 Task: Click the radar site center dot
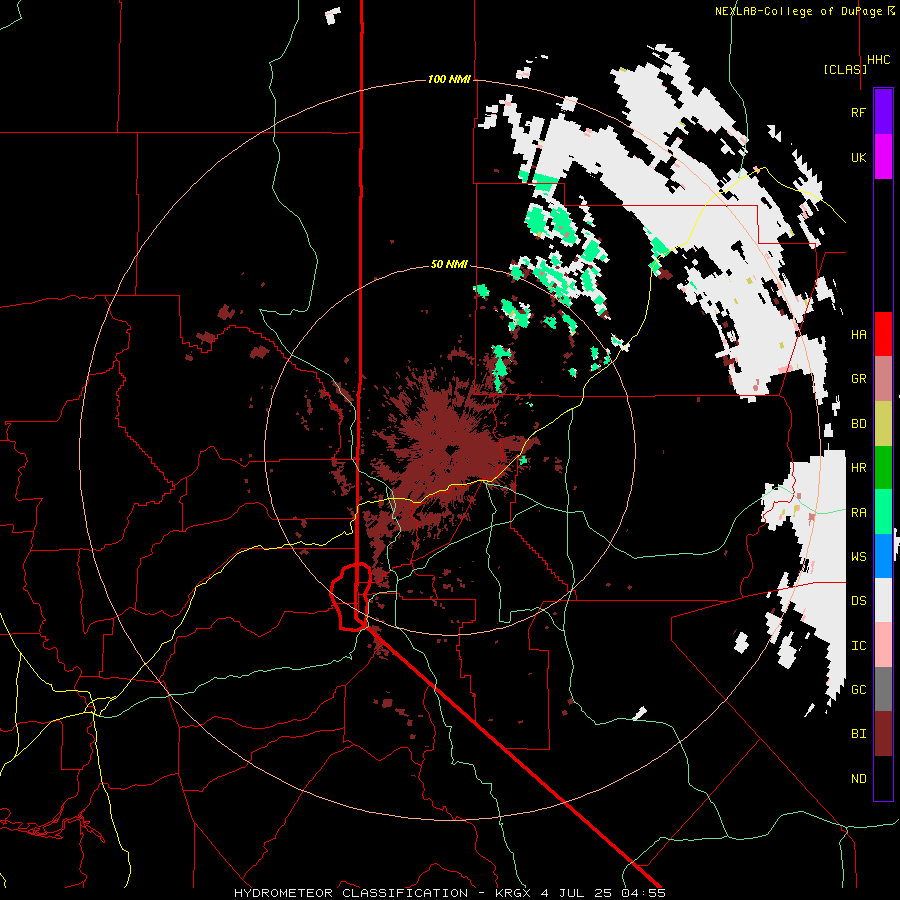[x=449, y=451]
